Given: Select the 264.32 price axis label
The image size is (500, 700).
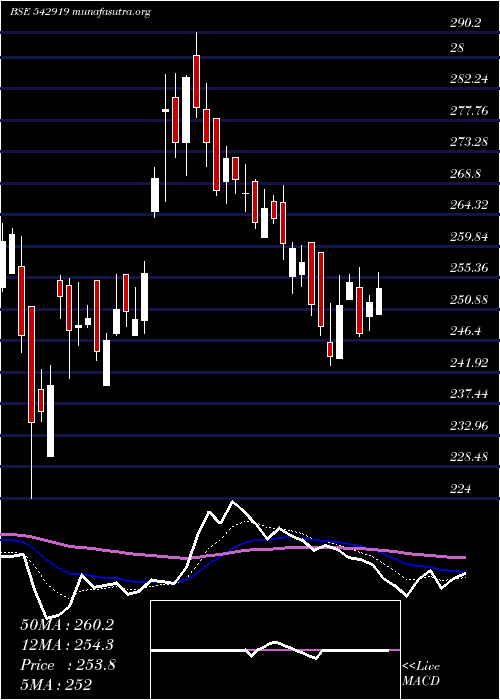Looking at the screenshot, I should [x=469, y=205].
